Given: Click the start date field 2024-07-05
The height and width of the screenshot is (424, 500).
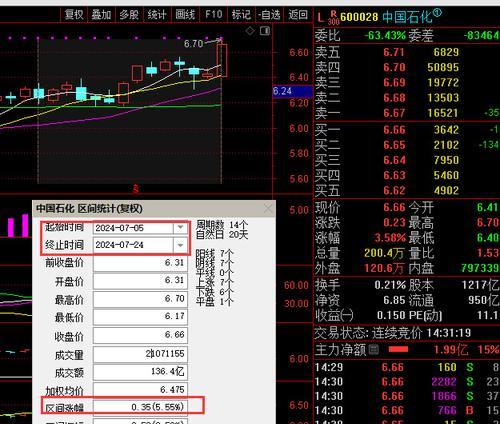Looking at the screenshot, I should coord(133,228).
